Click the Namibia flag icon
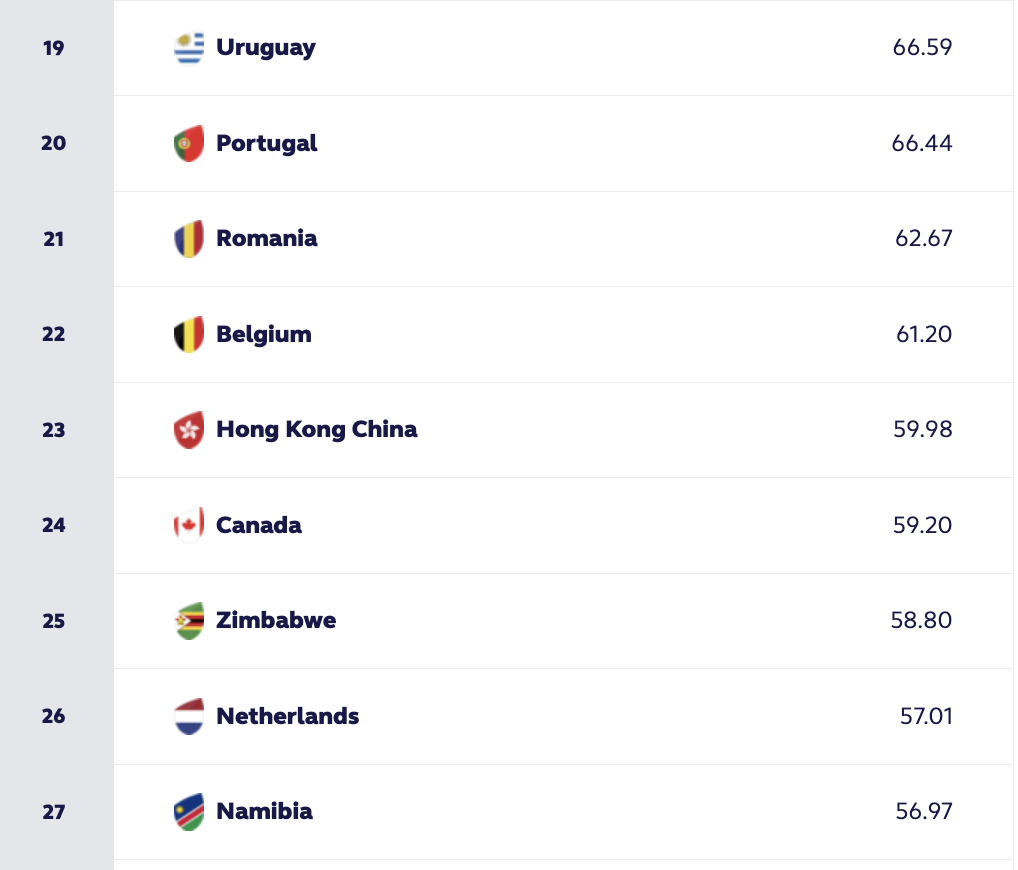This screenshot has height=870, width=1018. click(189, 811)
